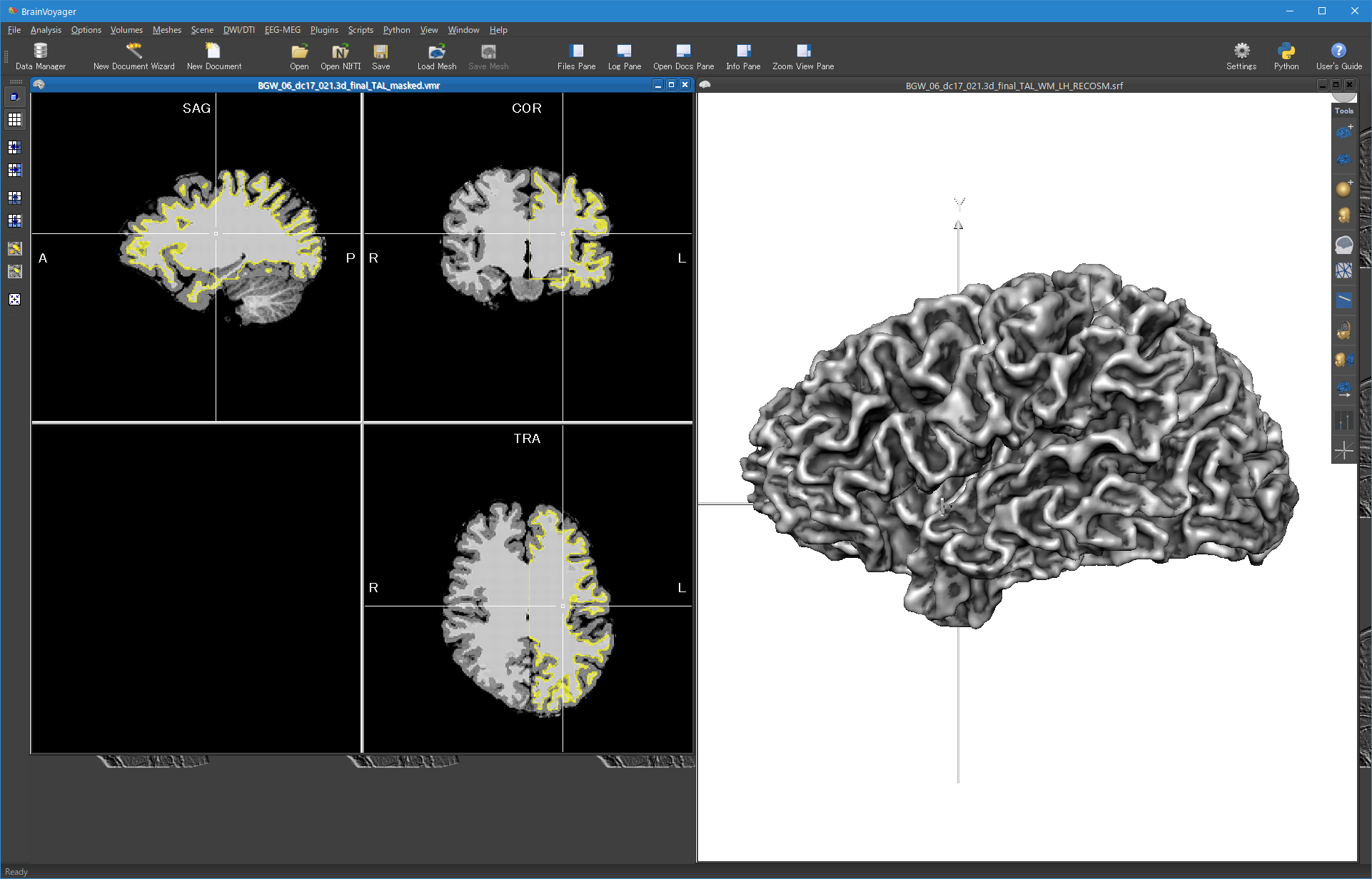This screenshot has width=1372, height=879.
Task: Click the right-arrow grid sidebar icon
Action: (14, 171)
